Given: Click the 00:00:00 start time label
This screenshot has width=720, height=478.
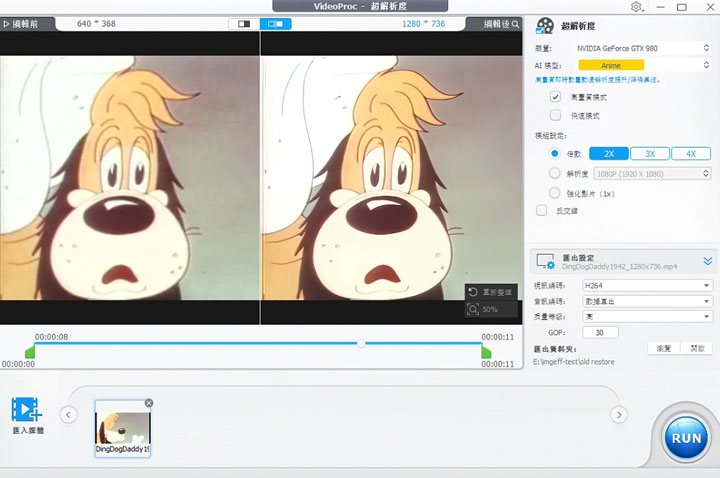Looking at the screenshot, I should point(18,364).
